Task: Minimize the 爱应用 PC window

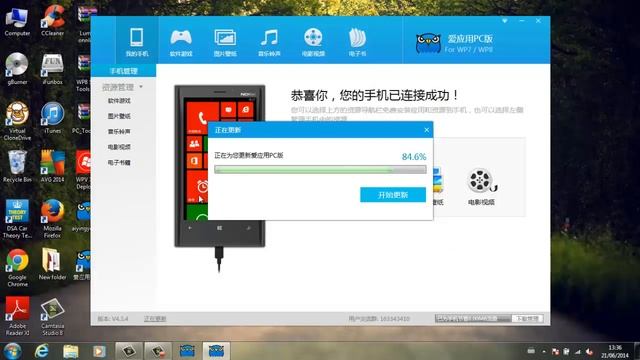Action: tap(522, 21)
